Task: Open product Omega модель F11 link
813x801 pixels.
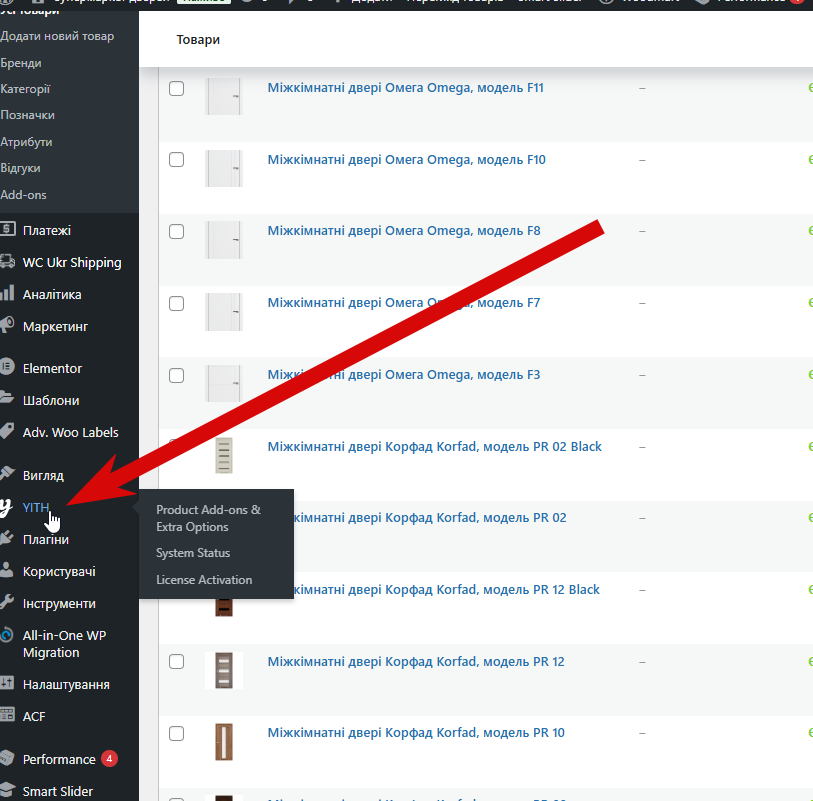Action: point(405,88)
